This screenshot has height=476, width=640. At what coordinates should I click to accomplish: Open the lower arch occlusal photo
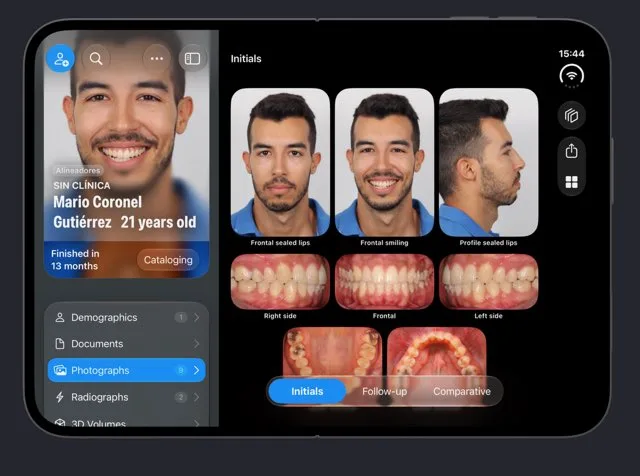pyautogui.click(x=436, y=353)
